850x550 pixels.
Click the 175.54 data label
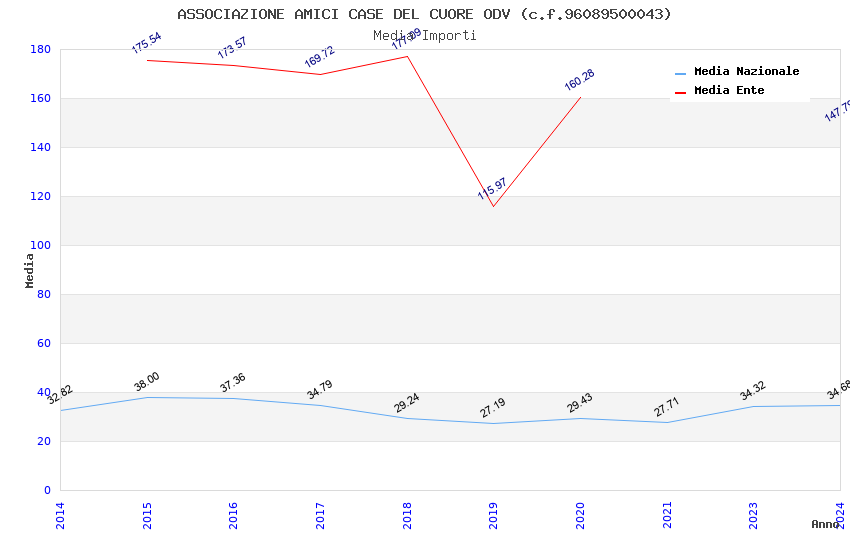click(146, 43)
